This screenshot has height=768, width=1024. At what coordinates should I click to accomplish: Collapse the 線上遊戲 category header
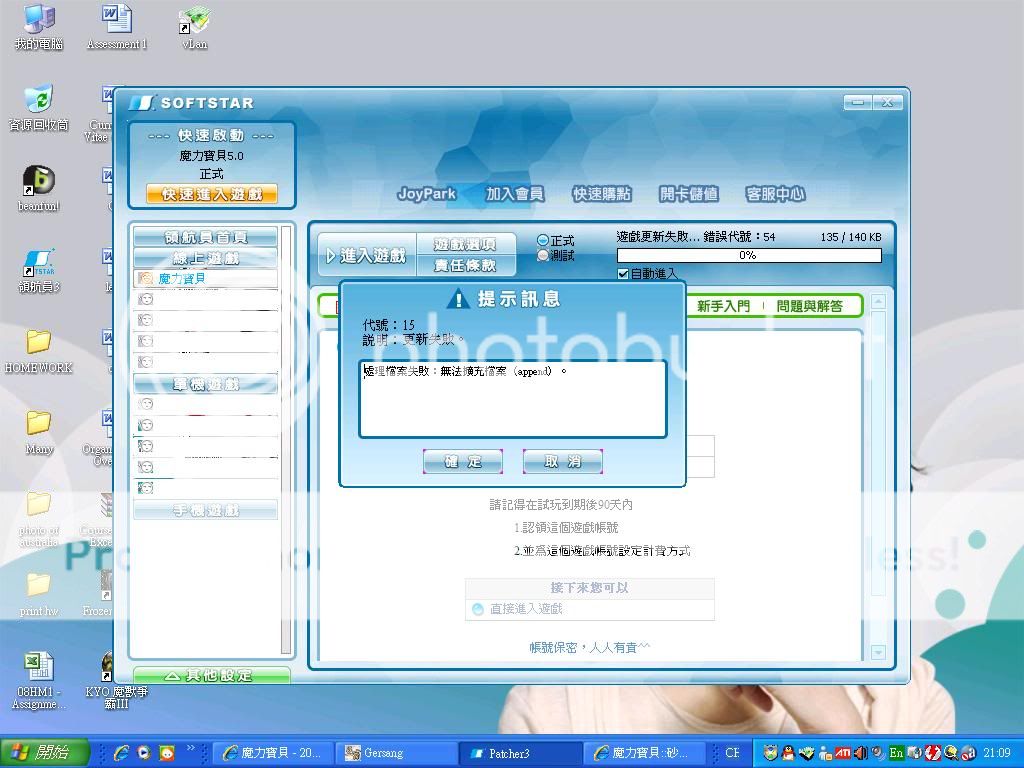click(206, 258)
